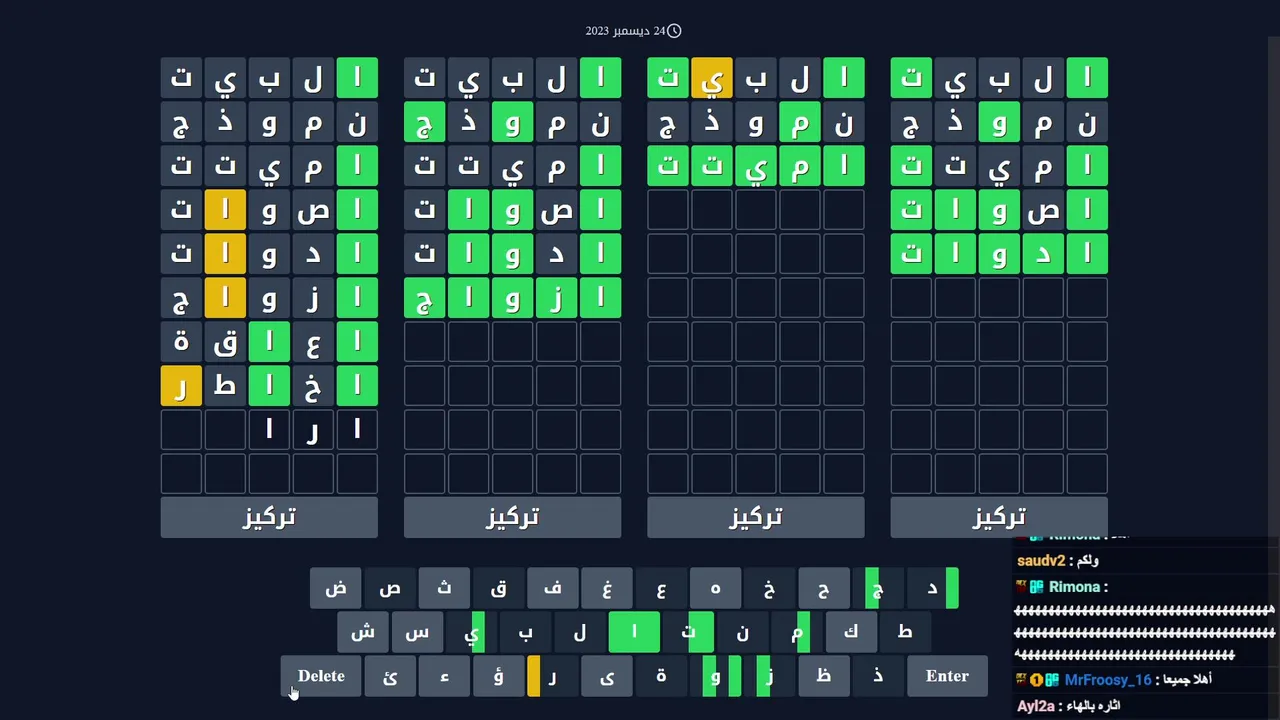Tap the م key on the keyboard
The width and height of the screenshot is (1280, 720).
796,632
